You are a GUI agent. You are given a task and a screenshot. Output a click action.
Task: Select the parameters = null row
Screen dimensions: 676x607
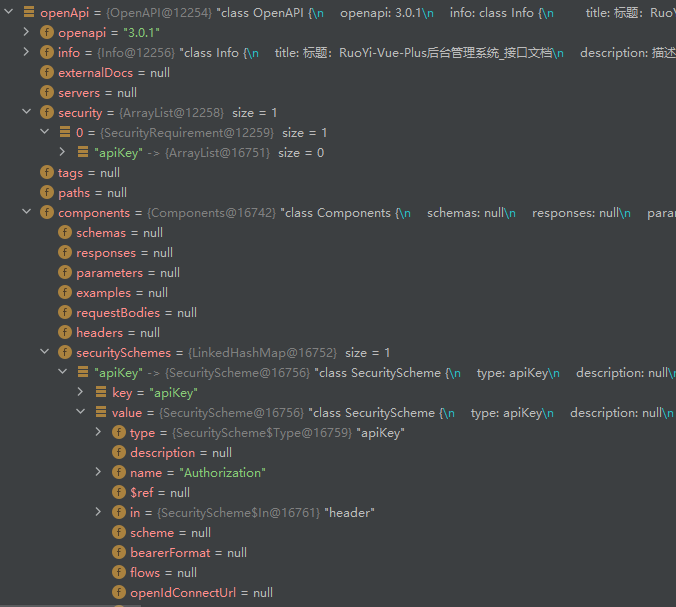[338, 272]
